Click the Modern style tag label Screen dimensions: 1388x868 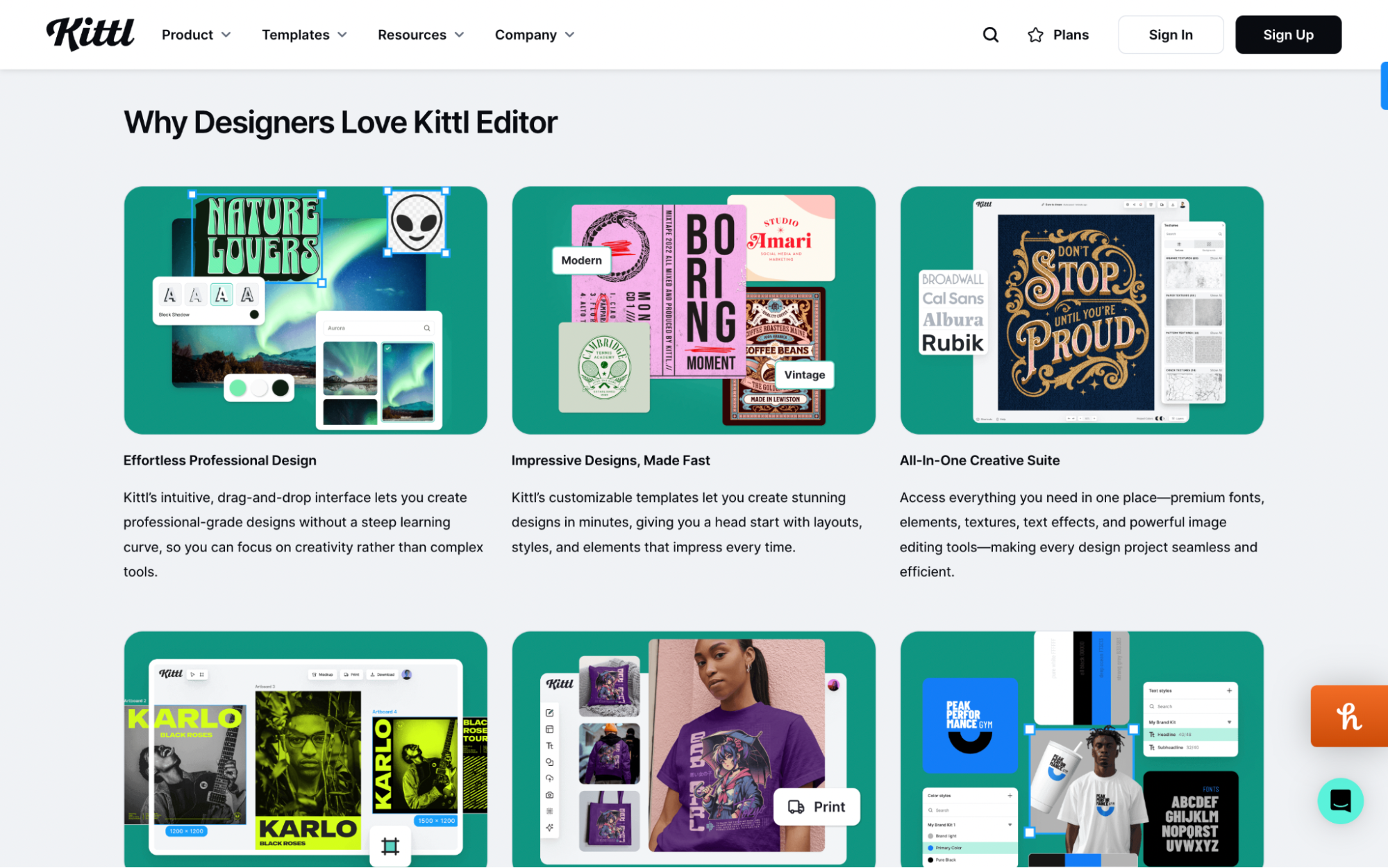pos(581,260)
